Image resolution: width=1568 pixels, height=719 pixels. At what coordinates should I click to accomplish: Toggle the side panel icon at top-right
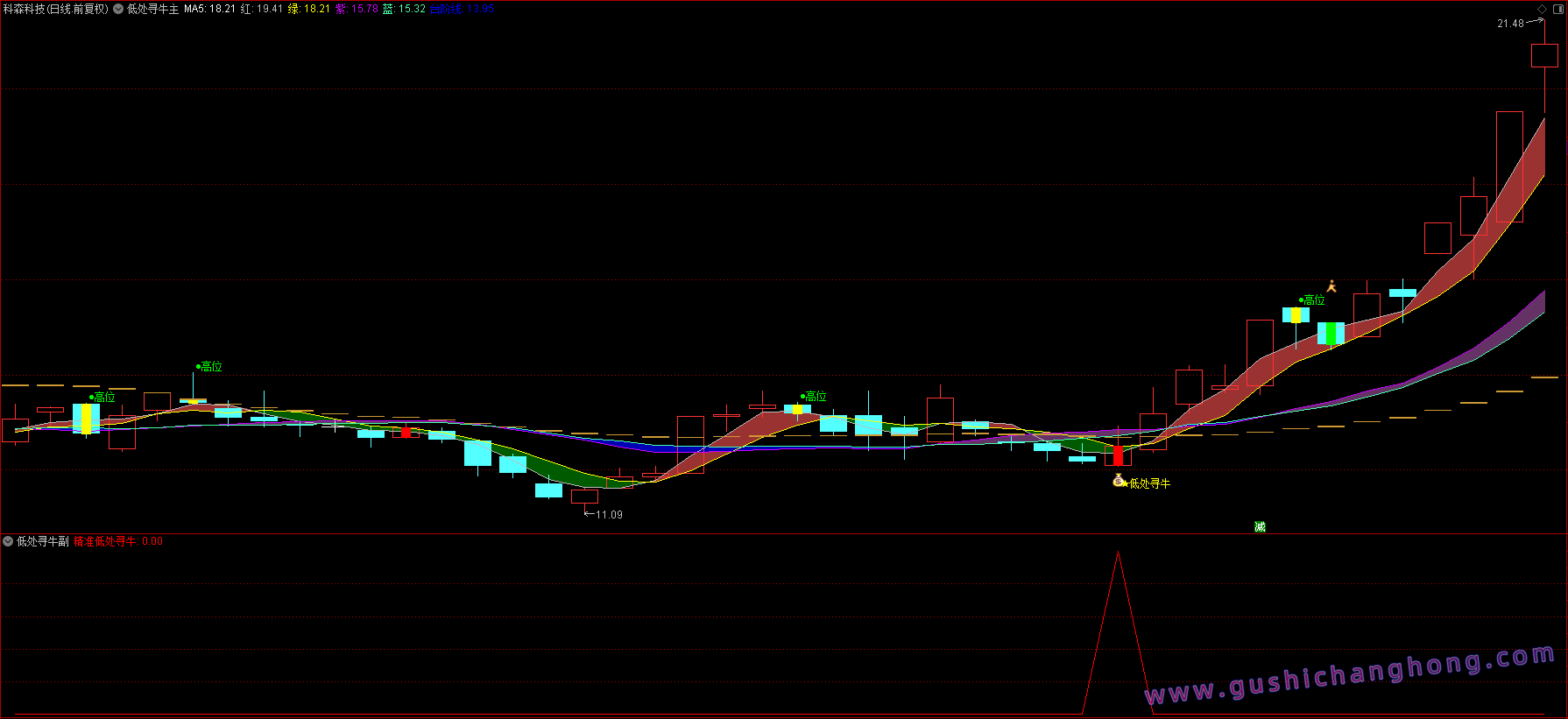coord(1557,9)
